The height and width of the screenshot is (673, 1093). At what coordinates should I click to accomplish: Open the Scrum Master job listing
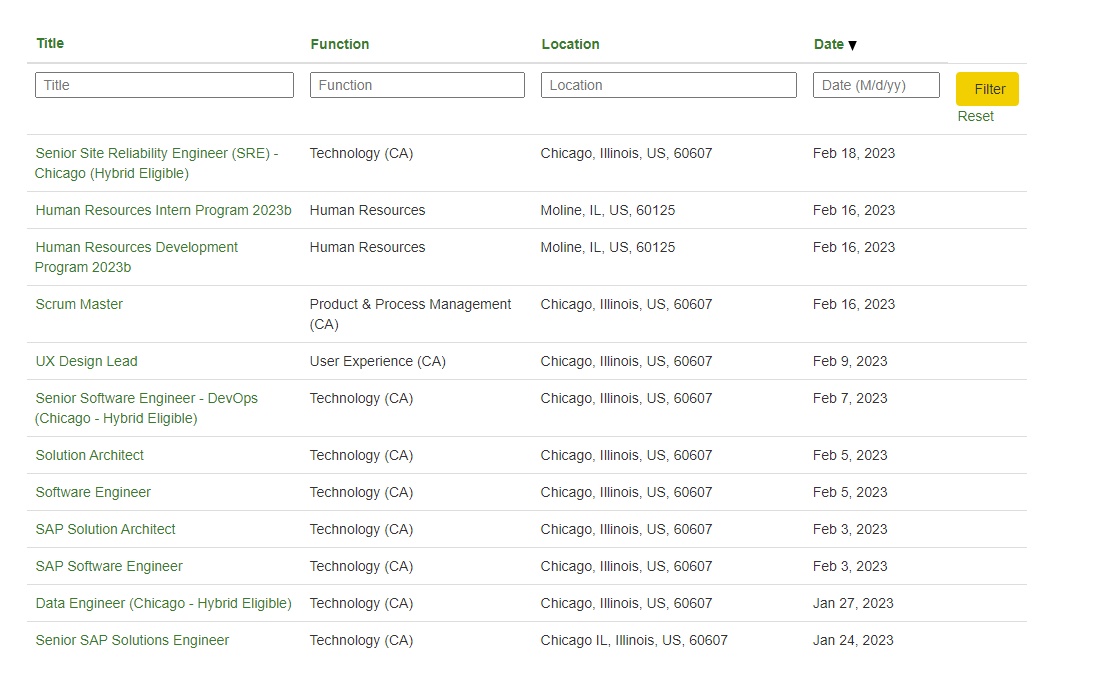click(x=79, y=305)
